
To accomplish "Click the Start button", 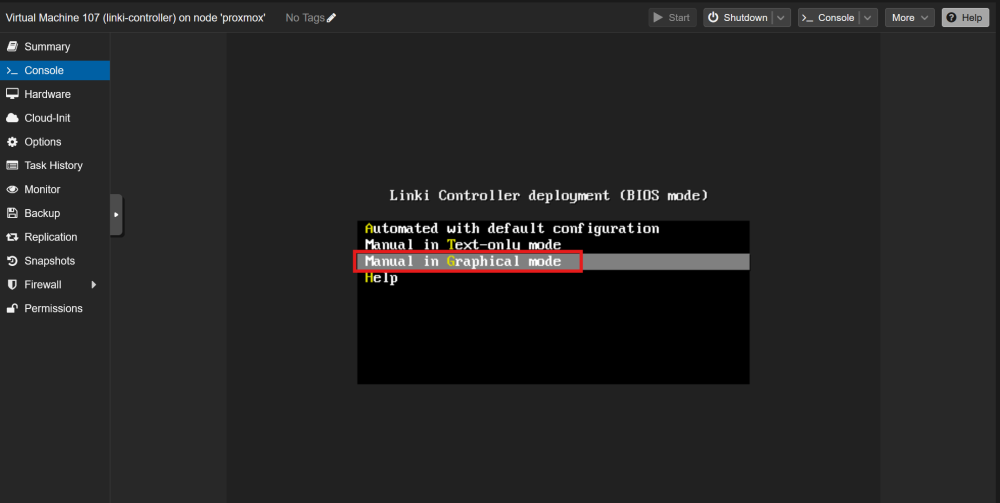I will point(672,18).
